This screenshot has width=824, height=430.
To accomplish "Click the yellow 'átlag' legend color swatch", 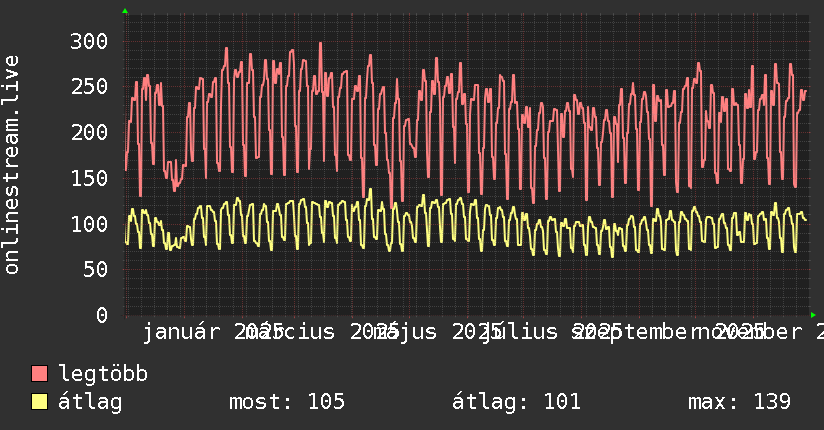I will click(39, 402).
